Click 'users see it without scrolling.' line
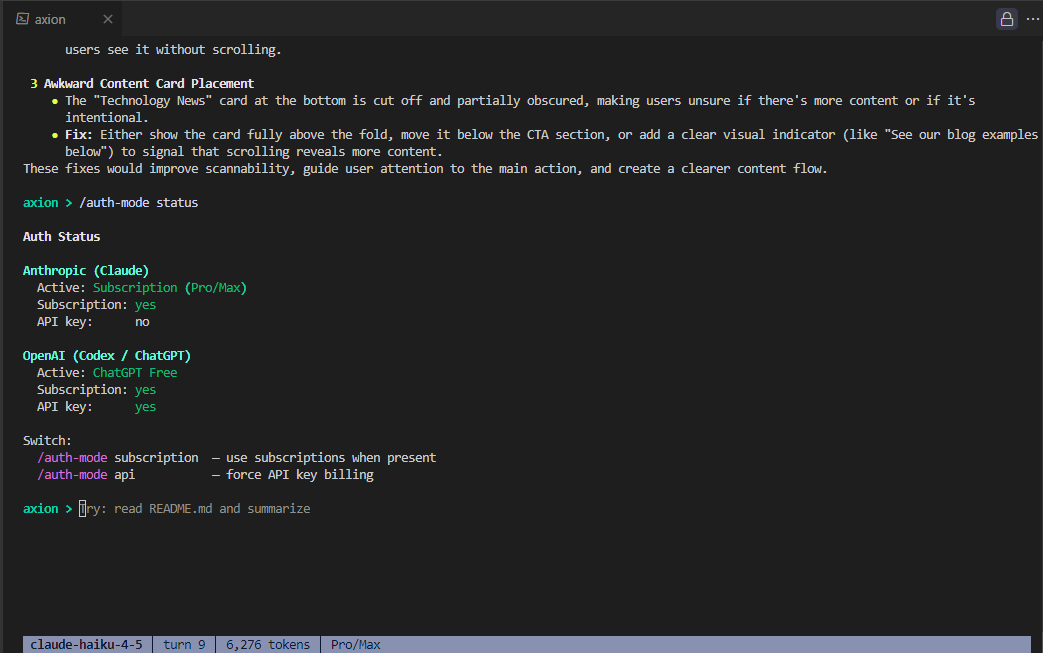 (x=173, y=50)
